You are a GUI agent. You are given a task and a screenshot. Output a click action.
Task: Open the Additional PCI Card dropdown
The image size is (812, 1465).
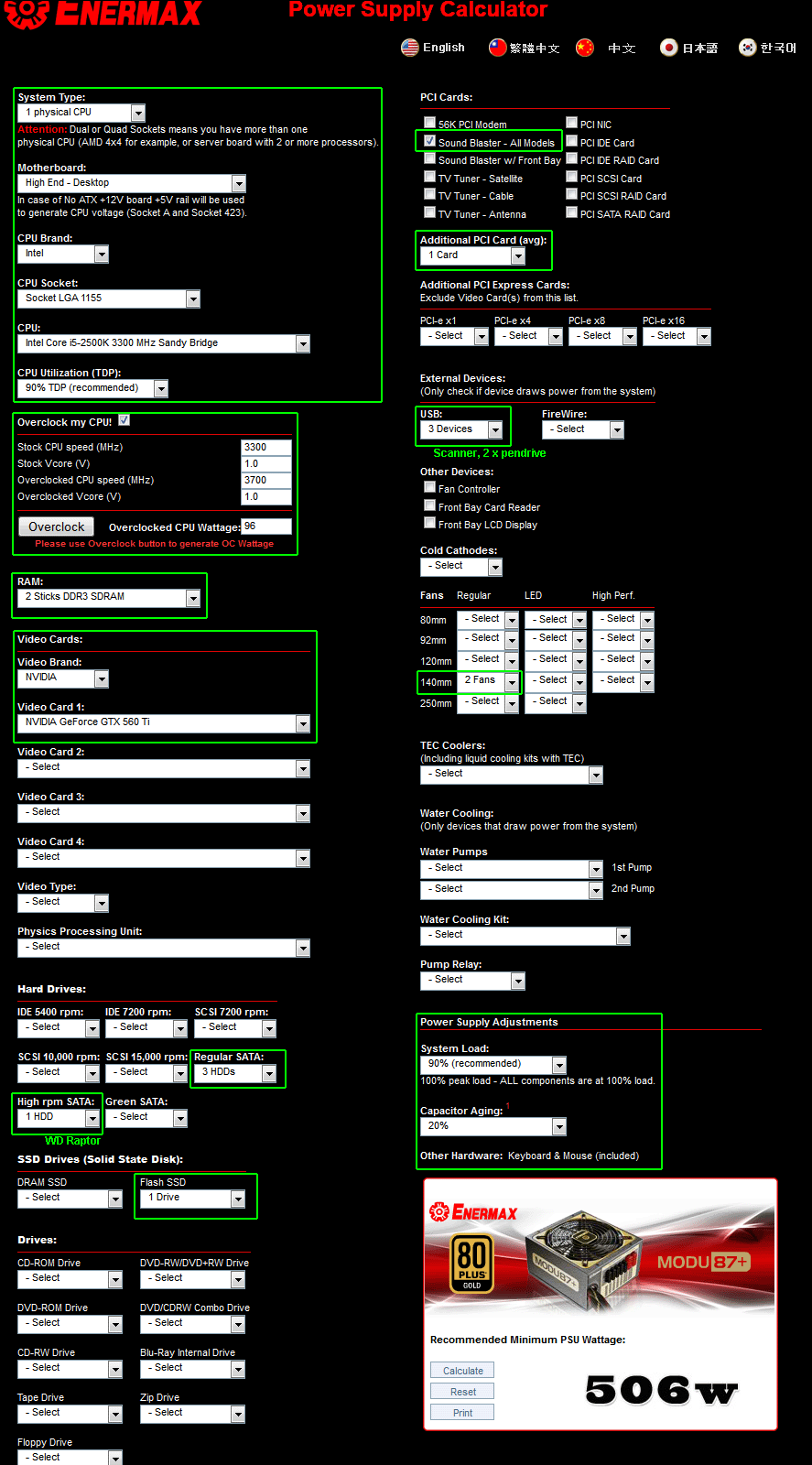[x=473, y=255]
